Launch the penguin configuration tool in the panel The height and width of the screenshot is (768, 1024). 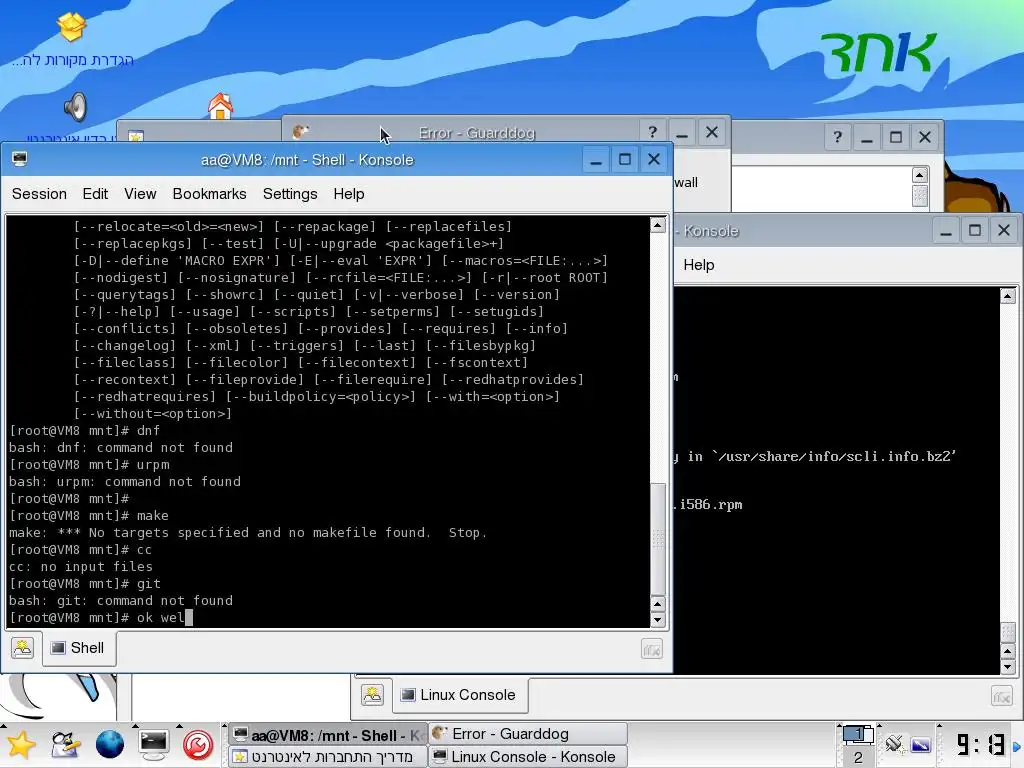coord(65,745)
